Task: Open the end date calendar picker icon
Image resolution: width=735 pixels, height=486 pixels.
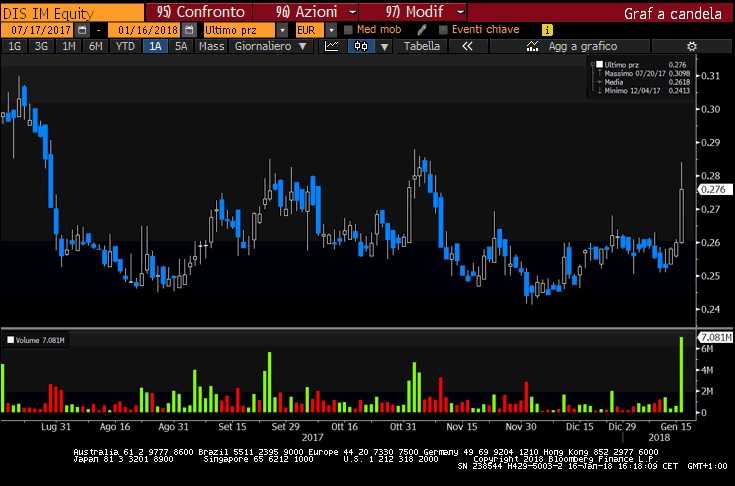Action: point(189,30)
